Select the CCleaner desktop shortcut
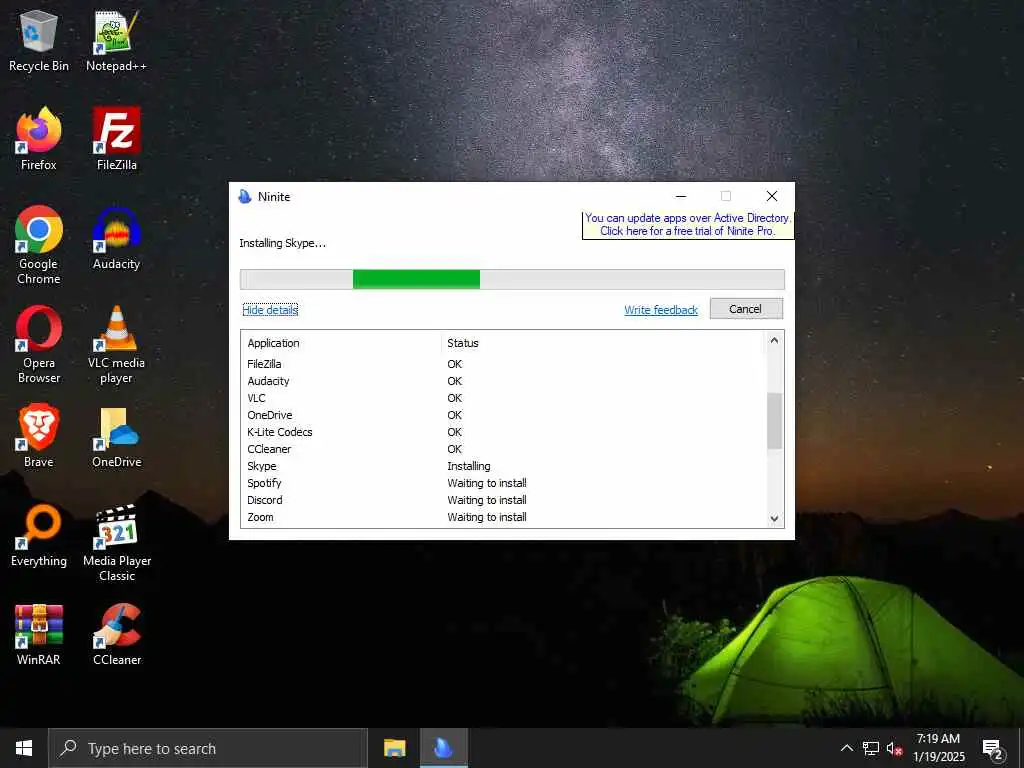1024x768 pixels. [x=116, y=635]
